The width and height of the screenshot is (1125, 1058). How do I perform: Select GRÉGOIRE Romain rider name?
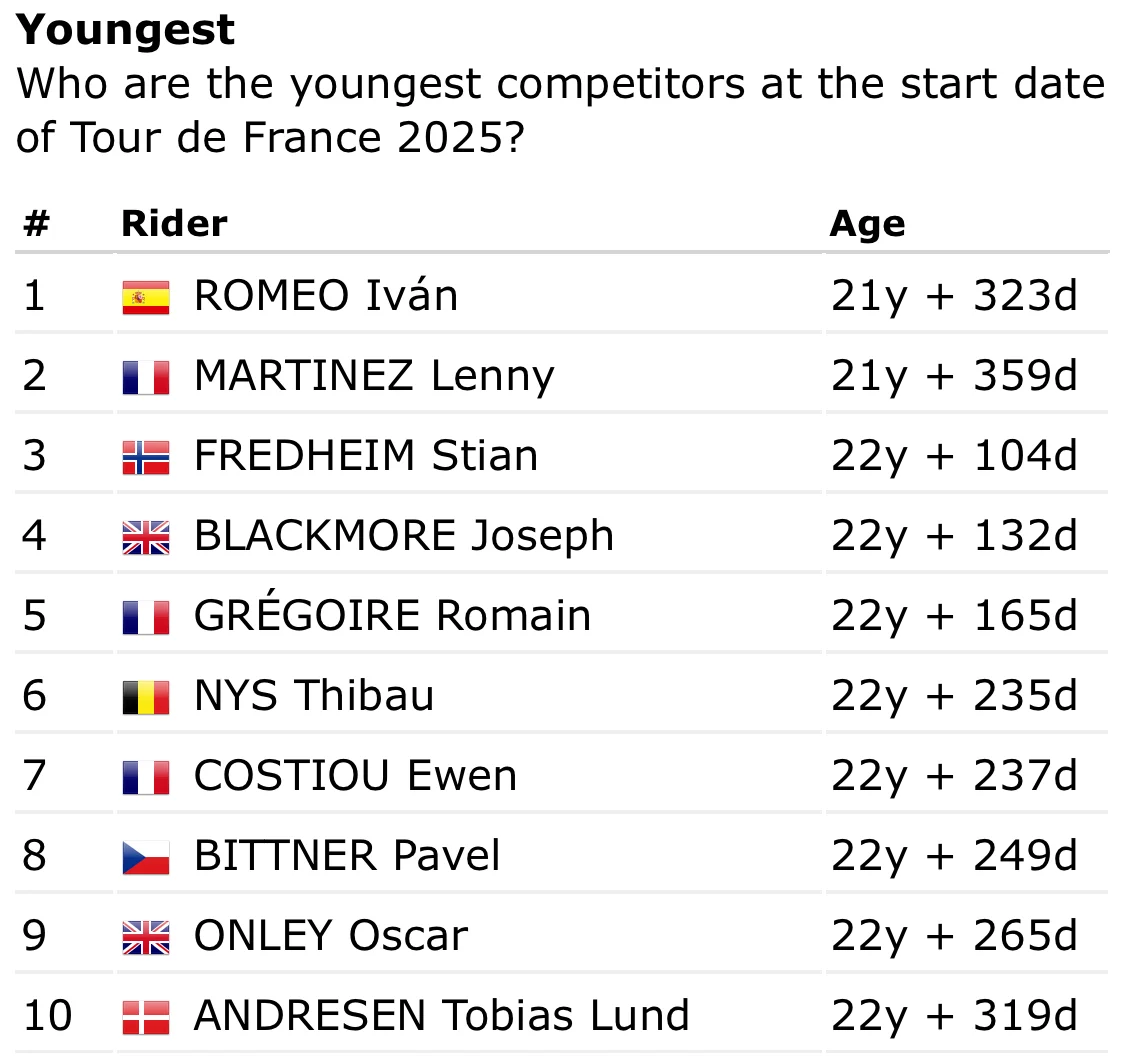(392, 613)
